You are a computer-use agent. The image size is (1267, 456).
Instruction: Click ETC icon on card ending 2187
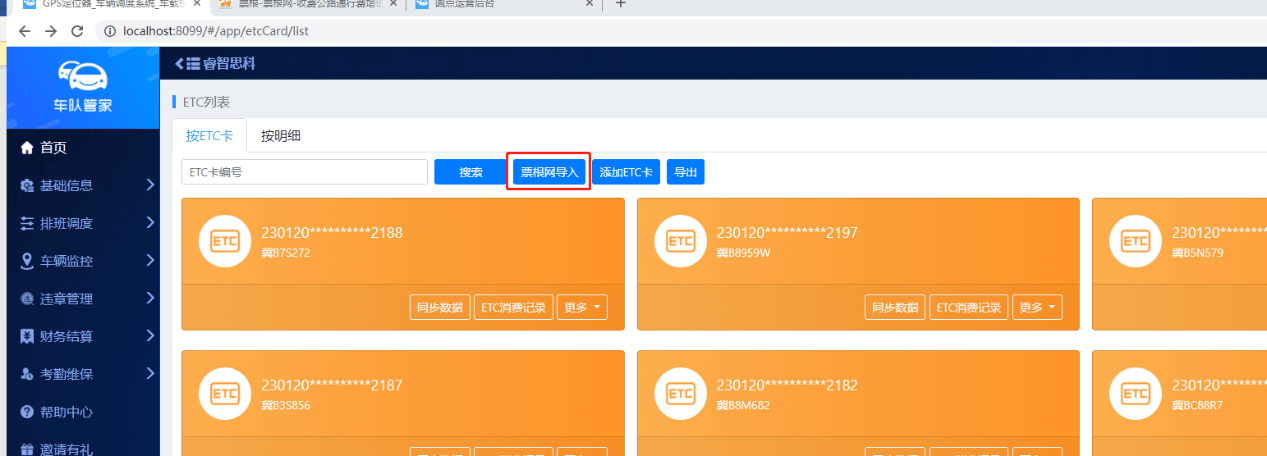[224, 394]
